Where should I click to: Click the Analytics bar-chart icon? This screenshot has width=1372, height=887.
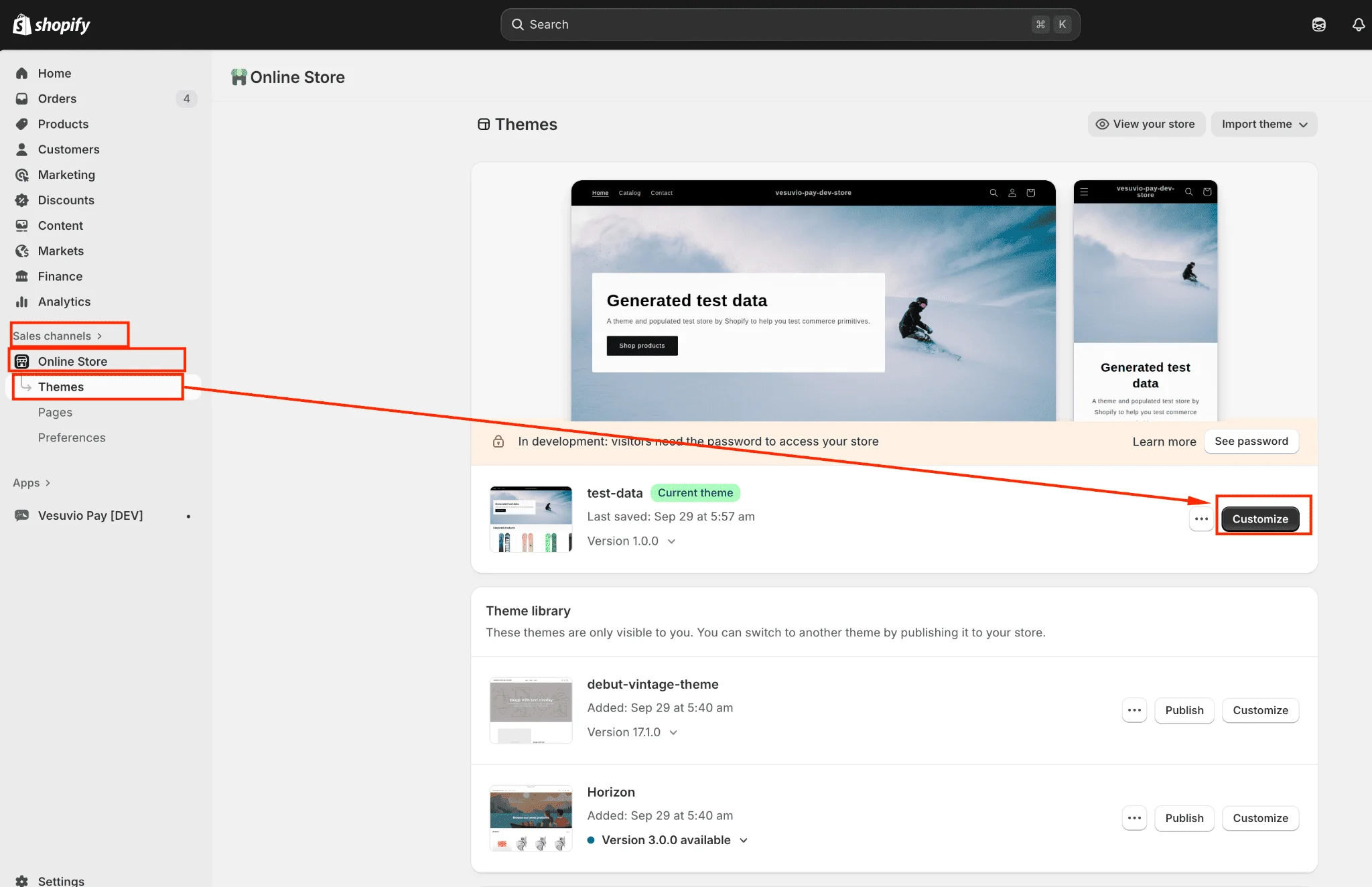(22, 301)
